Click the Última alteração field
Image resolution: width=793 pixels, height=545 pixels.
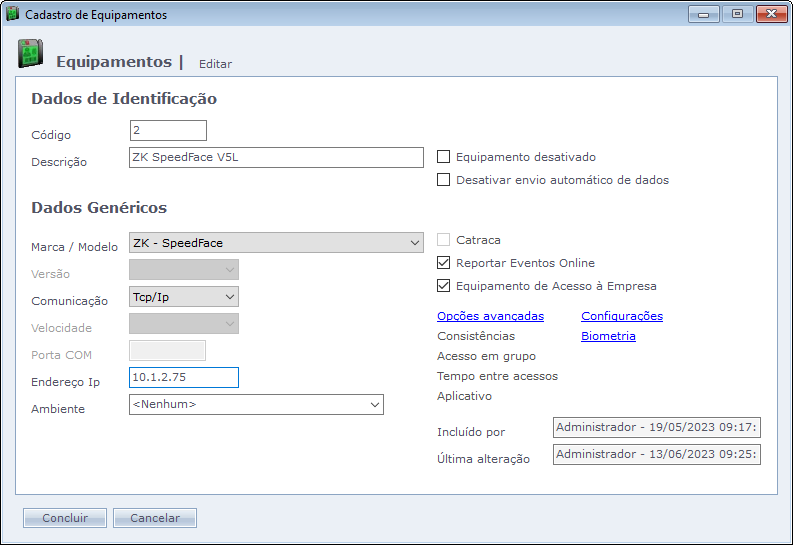(656, 455)
